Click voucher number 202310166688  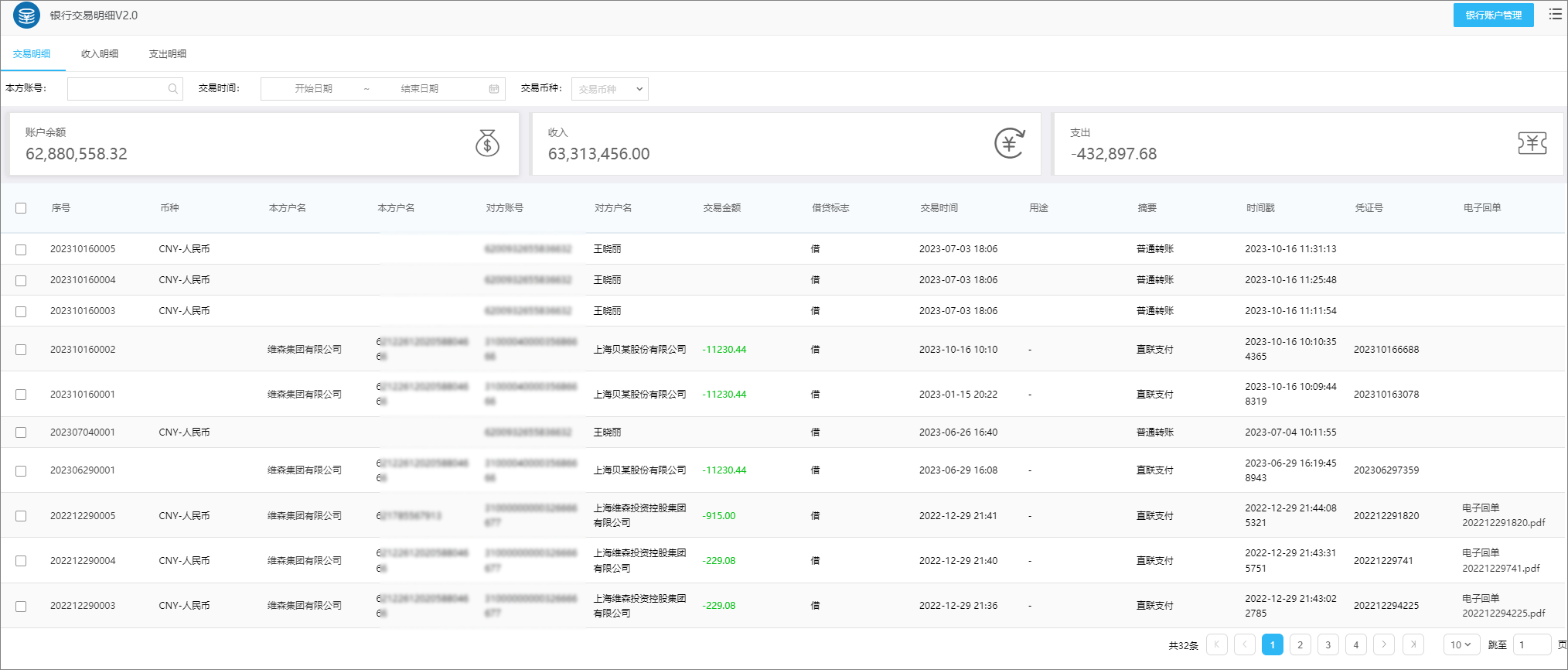tap(1386, 350)
